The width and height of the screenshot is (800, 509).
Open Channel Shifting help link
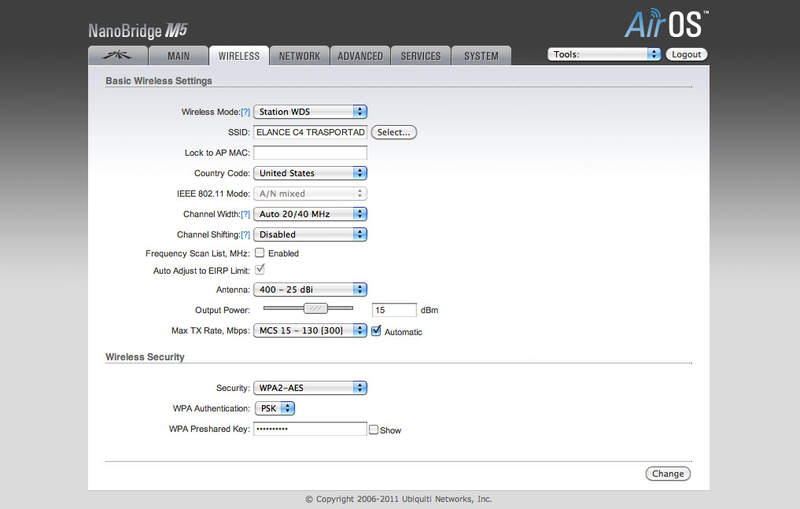point(245,235)
